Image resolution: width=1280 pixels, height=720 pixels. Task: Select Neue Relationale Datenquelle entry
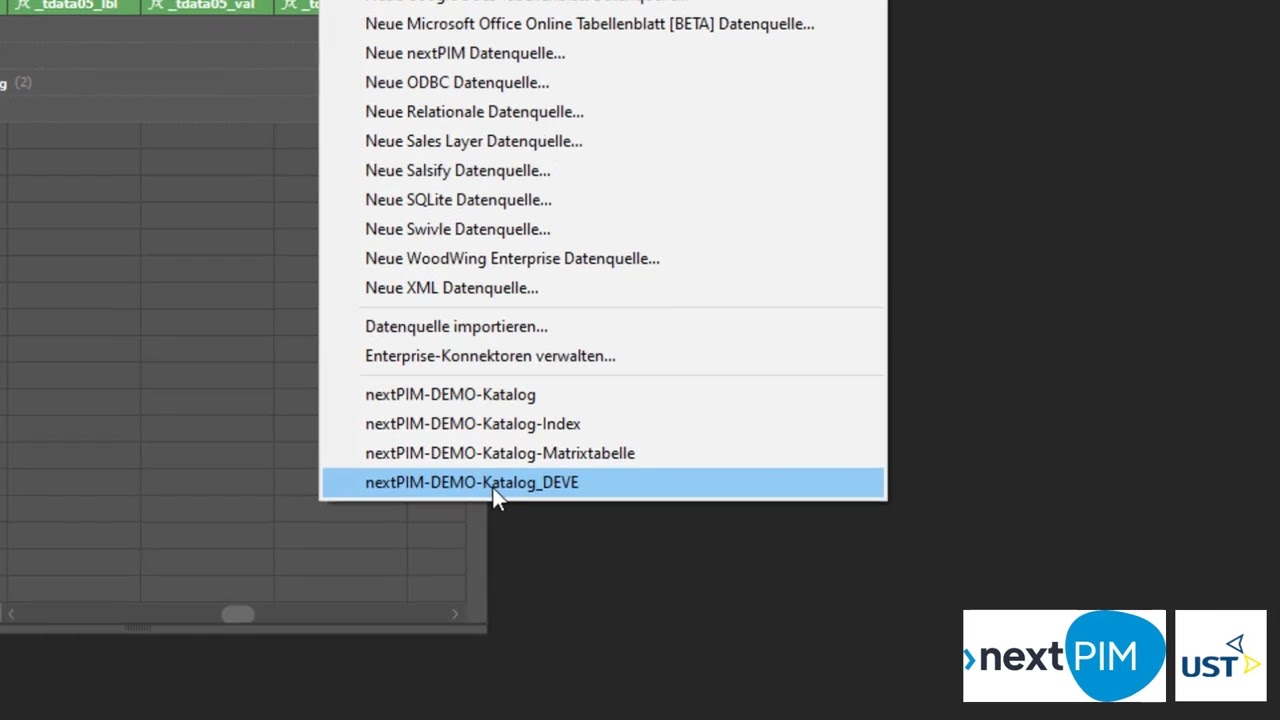click(x=603, y=111)
